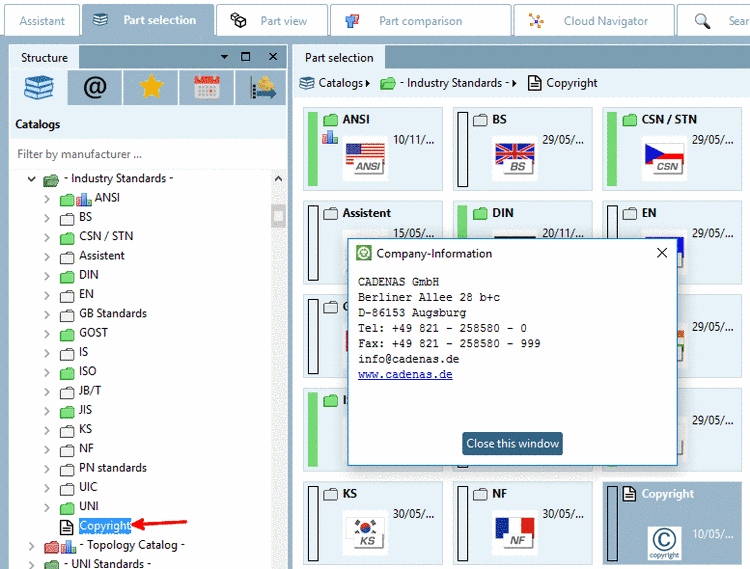The height and width of the screenshot is (569, 750).
Task: Click the bar-chart icon on ANSI tile
Action: coord(330,138)
